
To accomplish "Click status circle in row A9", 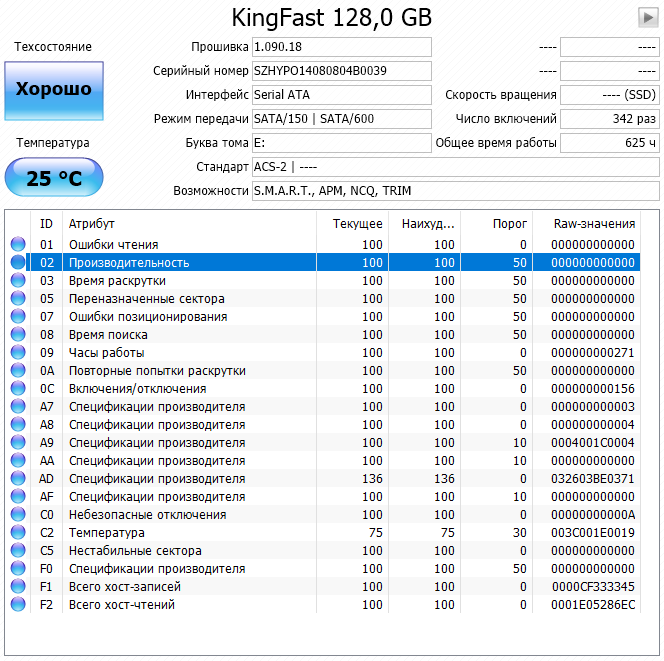I will coord(18,442).
